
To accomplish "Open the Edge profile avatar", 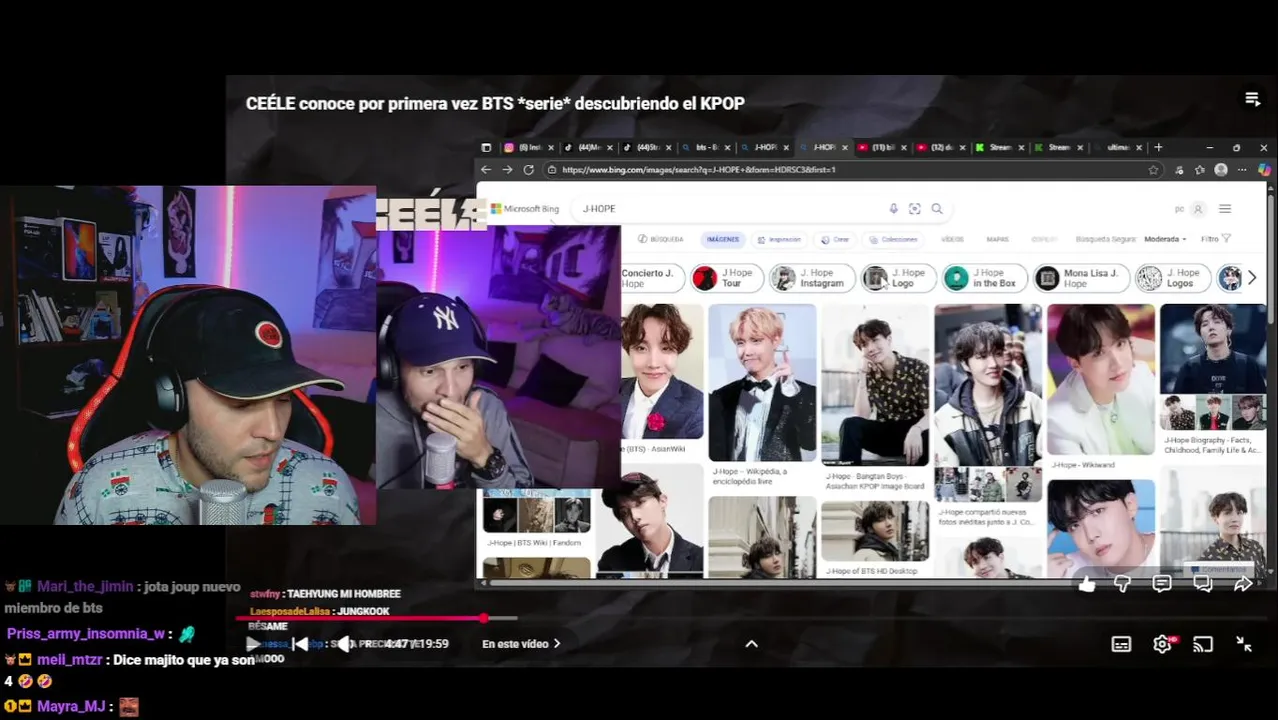I will pos(1220,170).
